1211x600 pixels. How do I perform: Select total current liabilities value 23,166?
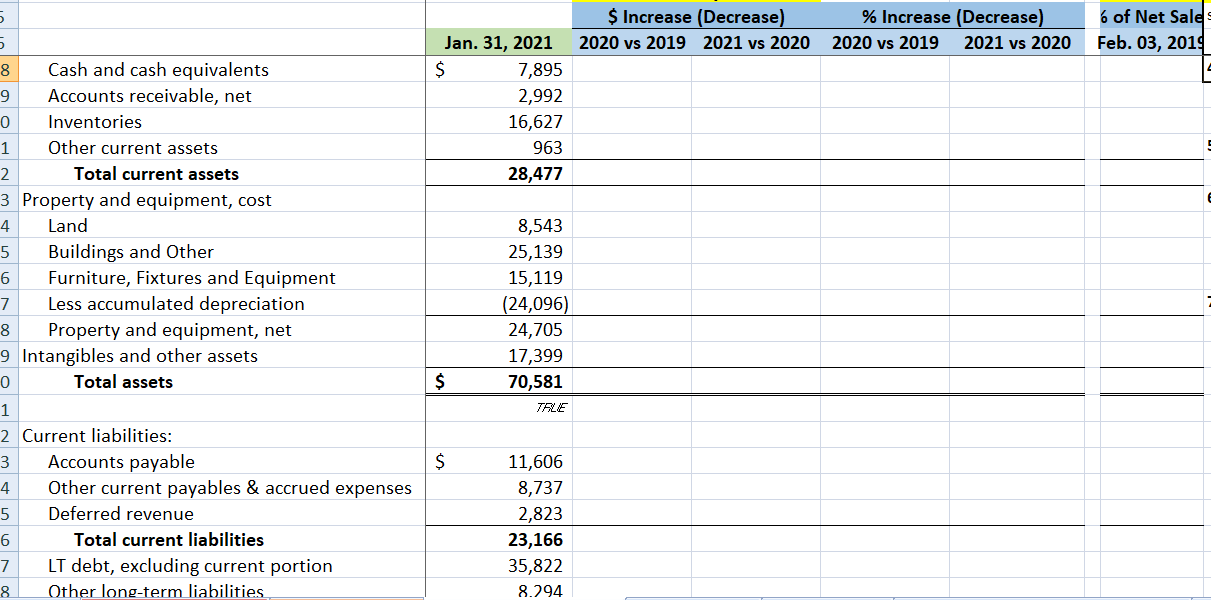click(x=499, y=539)
